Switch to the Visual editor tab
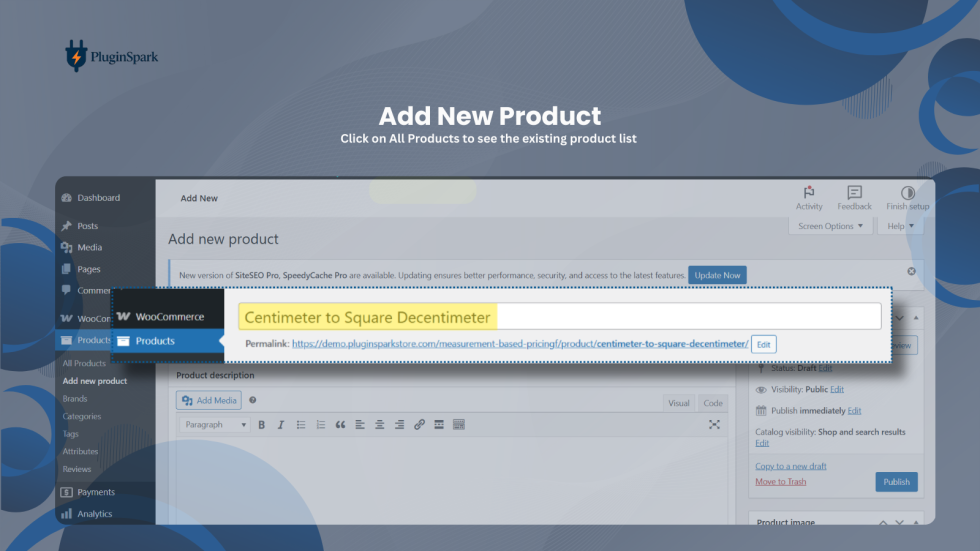980x551 pixels. click(x=678, y=403)
